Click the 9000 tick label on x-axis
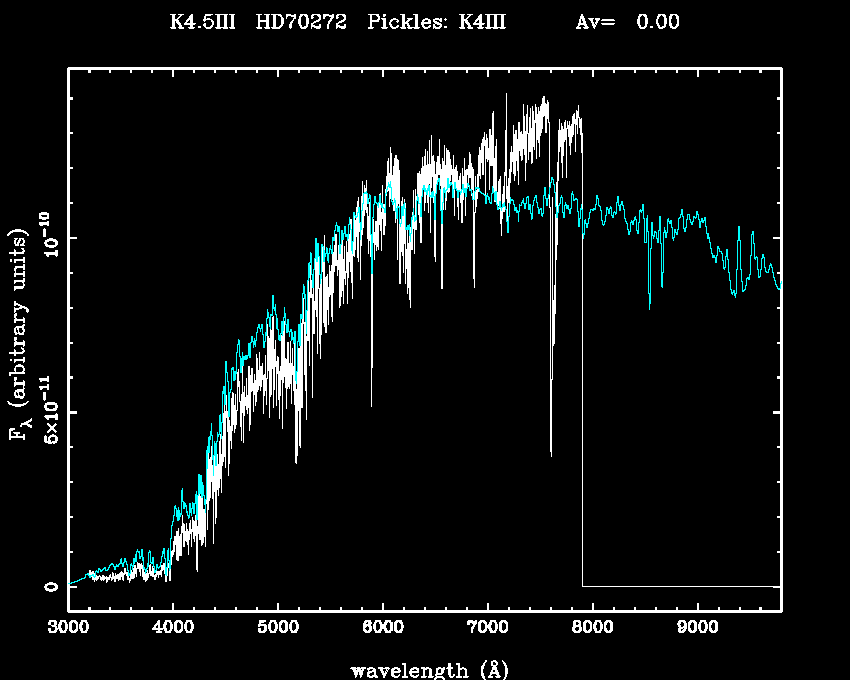This screenshot has width=850, height=680. pos(697,628)
